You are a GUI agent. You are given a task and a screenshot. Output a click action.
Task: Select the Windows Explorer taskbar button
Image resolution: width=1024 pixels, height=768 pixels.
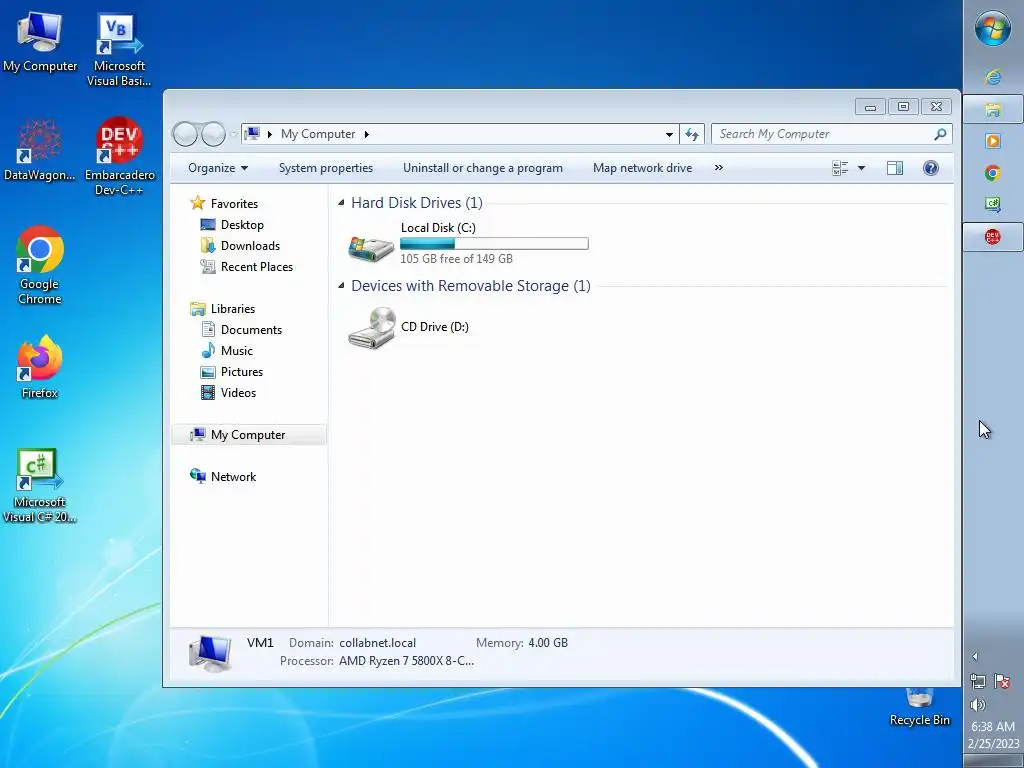pos(993,109)
